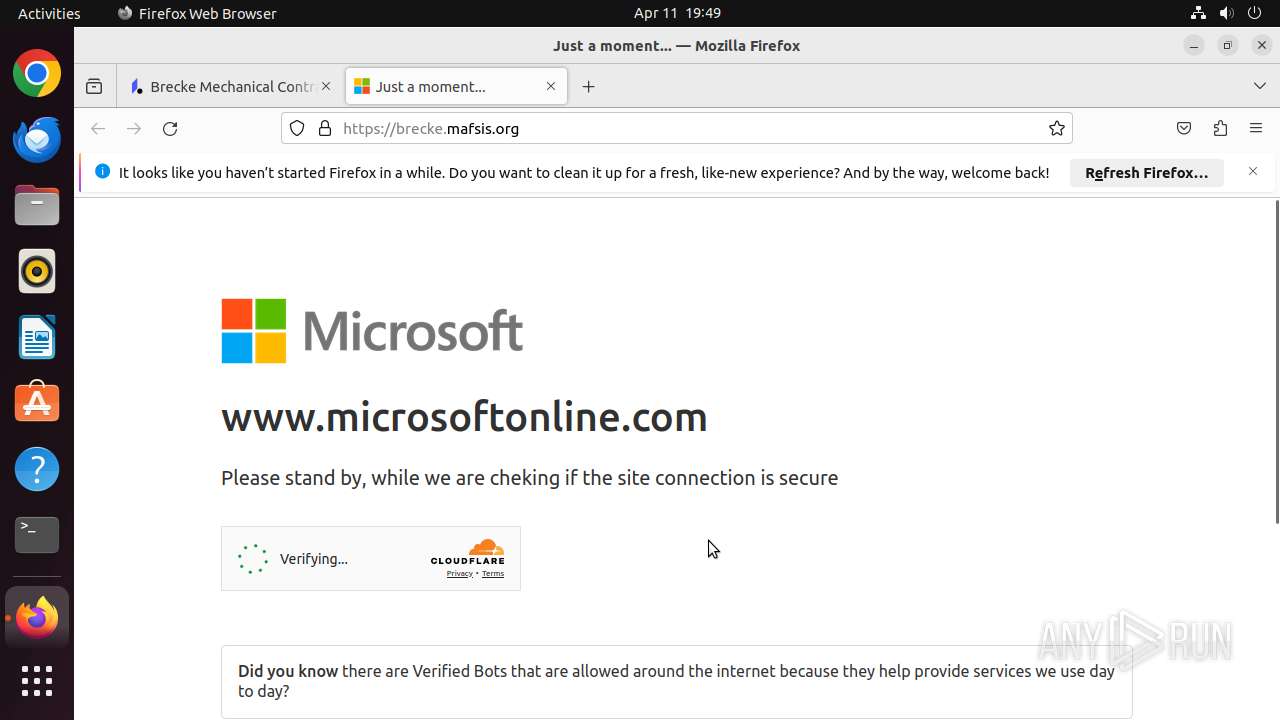Reload the current page
The image size is (1280, 720).
pos(170,128)
